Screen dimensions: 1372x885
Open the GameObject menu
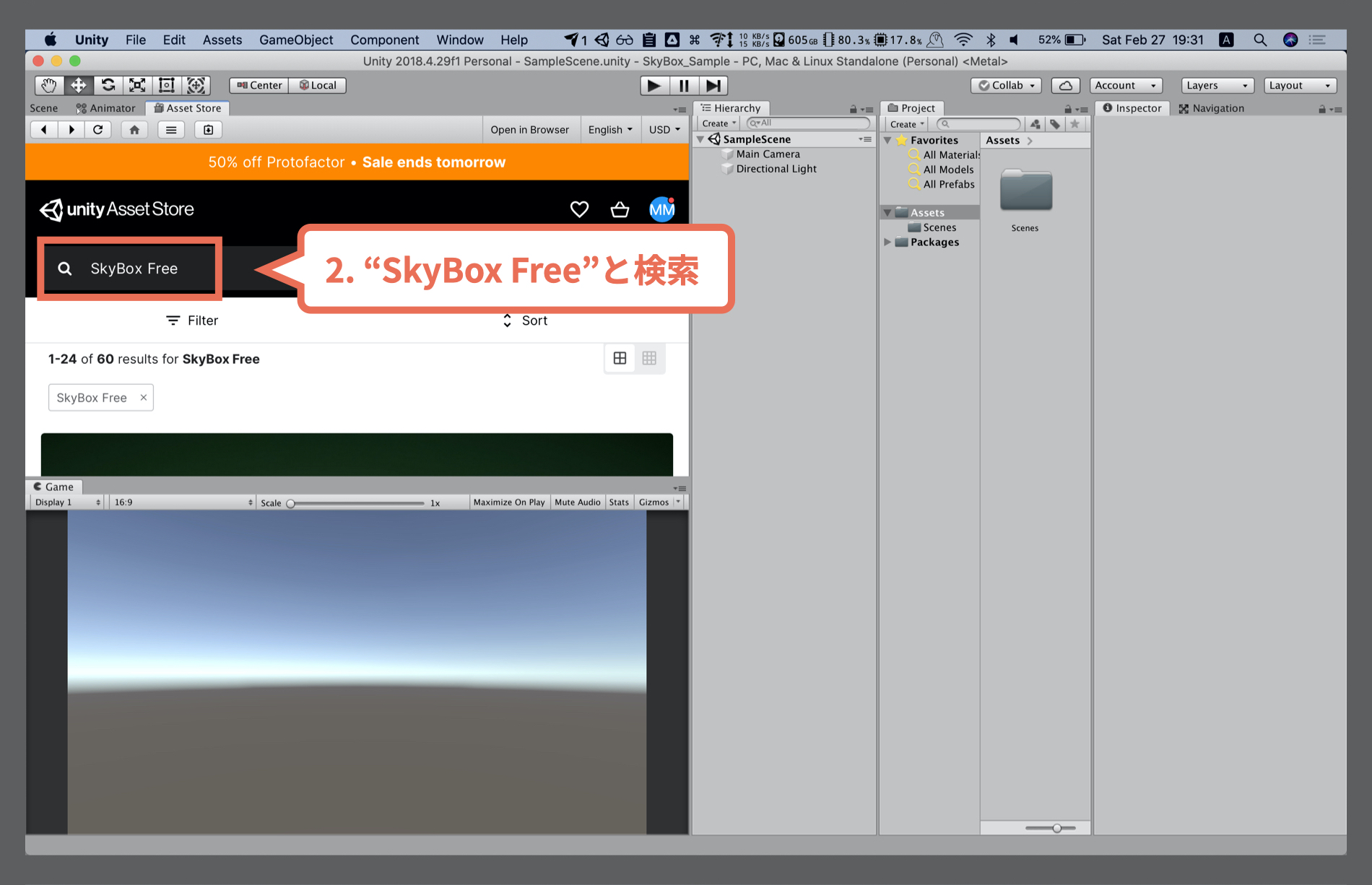point(296,40)
